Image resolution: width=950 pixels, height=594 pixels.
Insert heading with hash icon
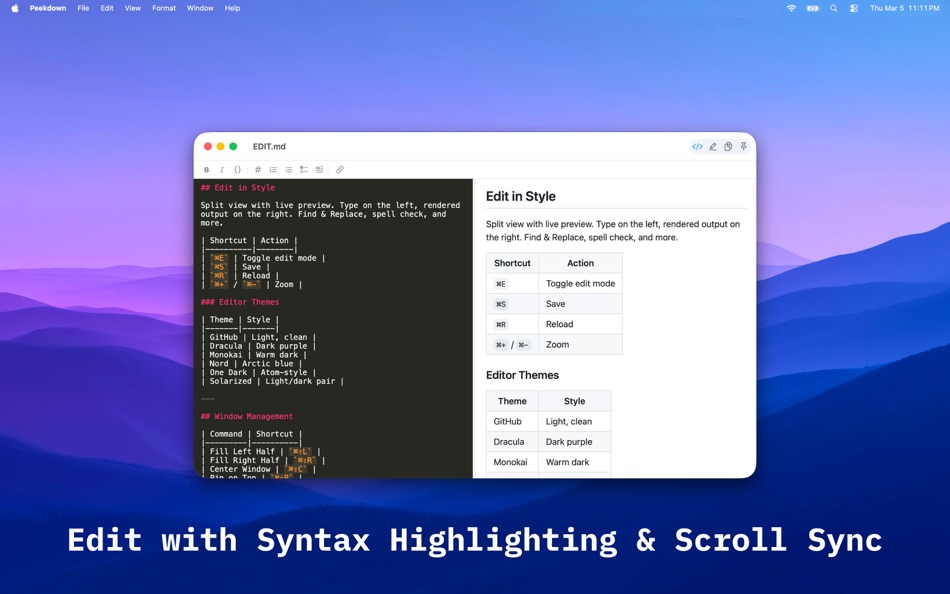click(x=257, y=170)
